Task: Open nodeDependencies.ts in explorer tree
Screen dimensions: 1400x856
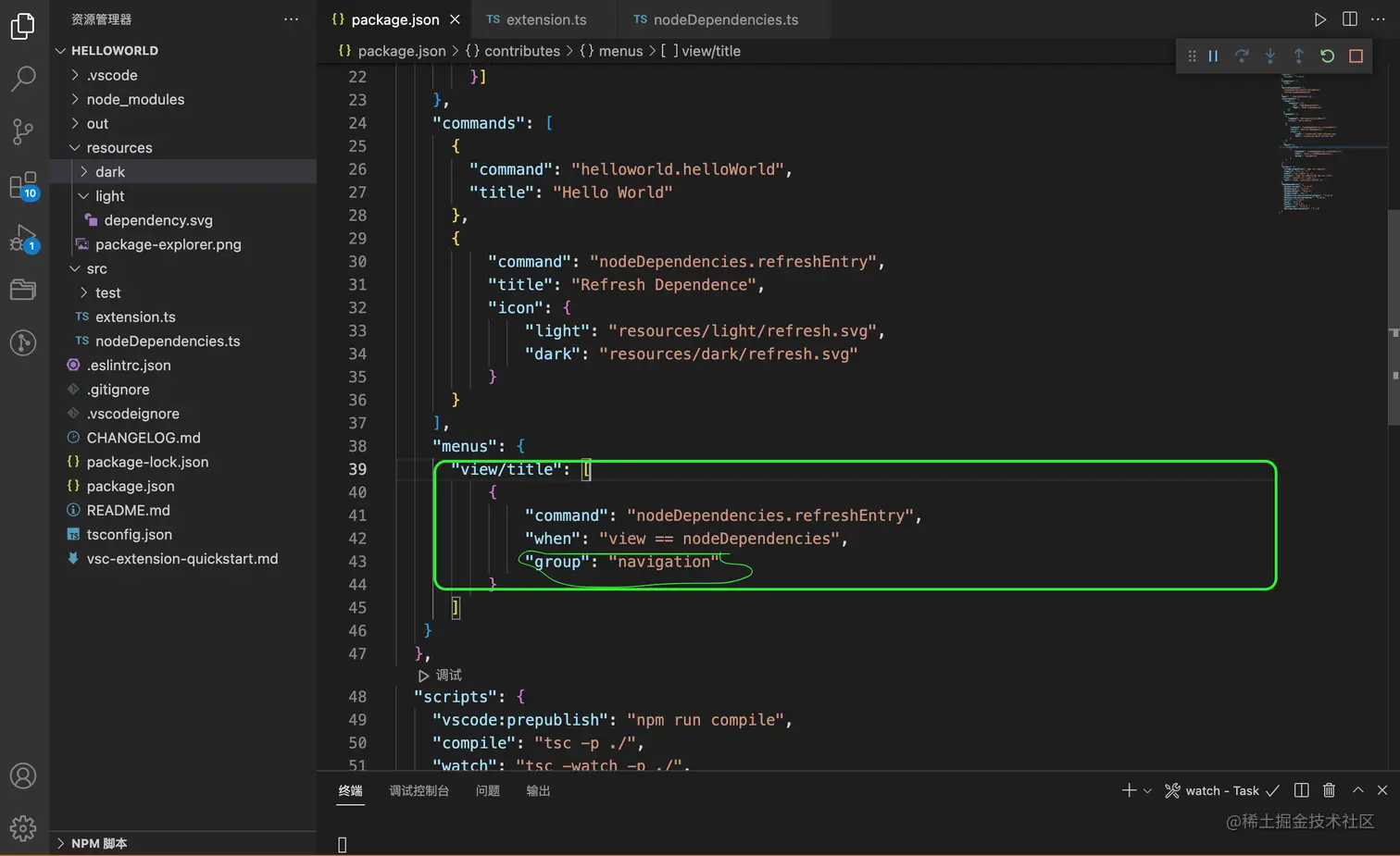Action: click(183, 341)
